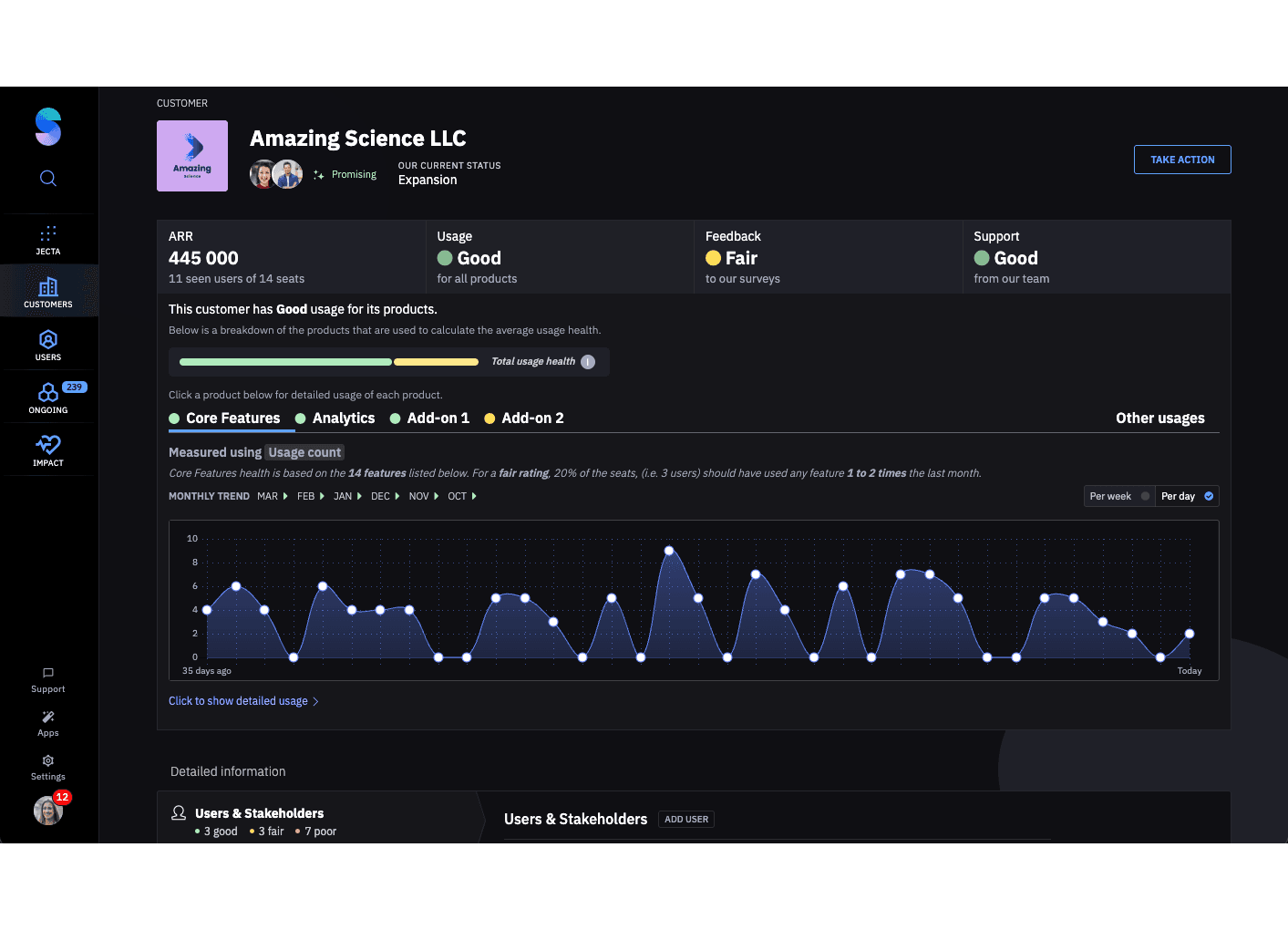This screenshot has width=1288, height=930.
Task: Open the ARR 445 000 summary card
Action: click(291, 257)
